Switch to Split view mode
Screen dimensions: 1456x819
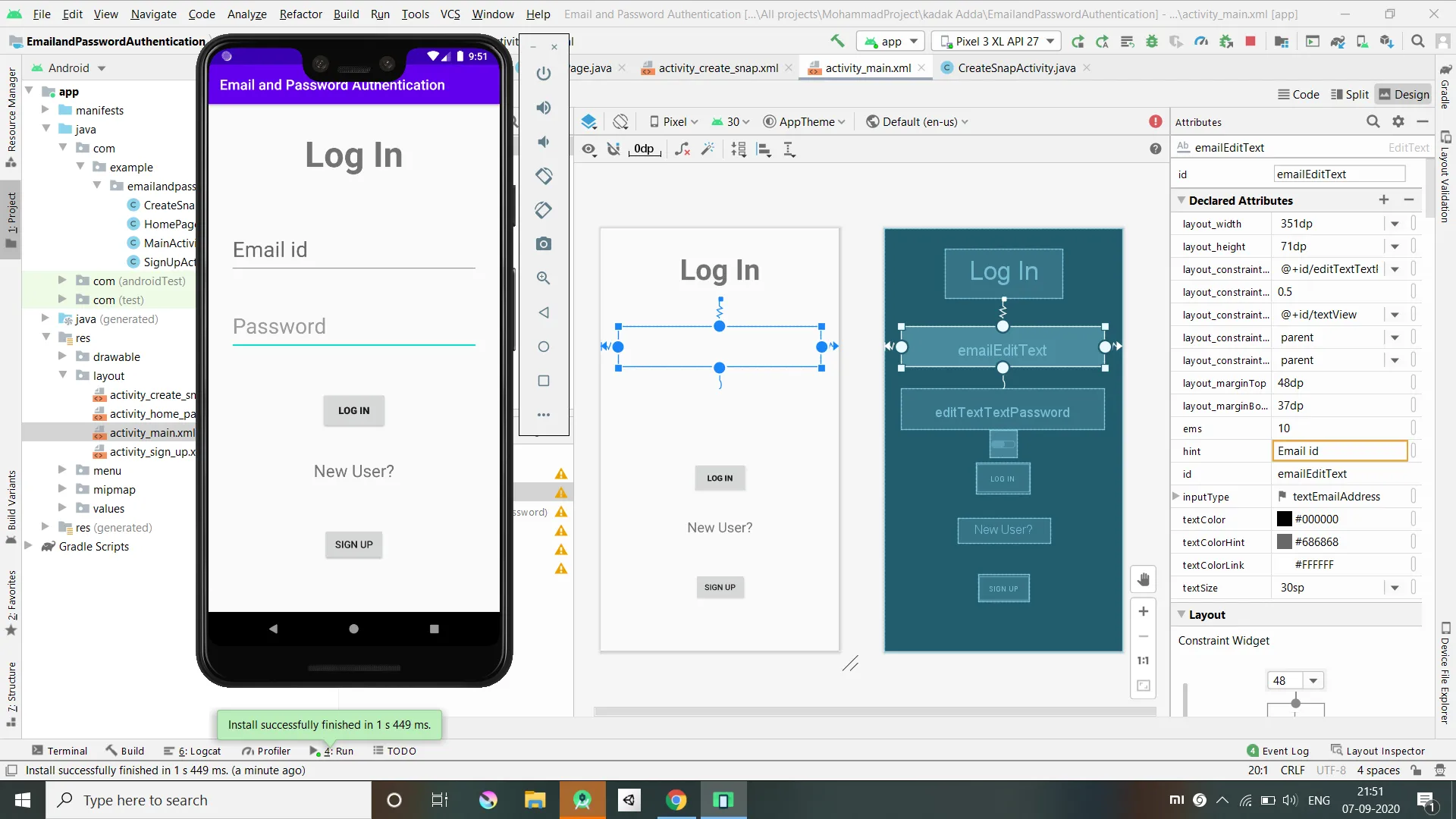click(x=1350, y=94)
